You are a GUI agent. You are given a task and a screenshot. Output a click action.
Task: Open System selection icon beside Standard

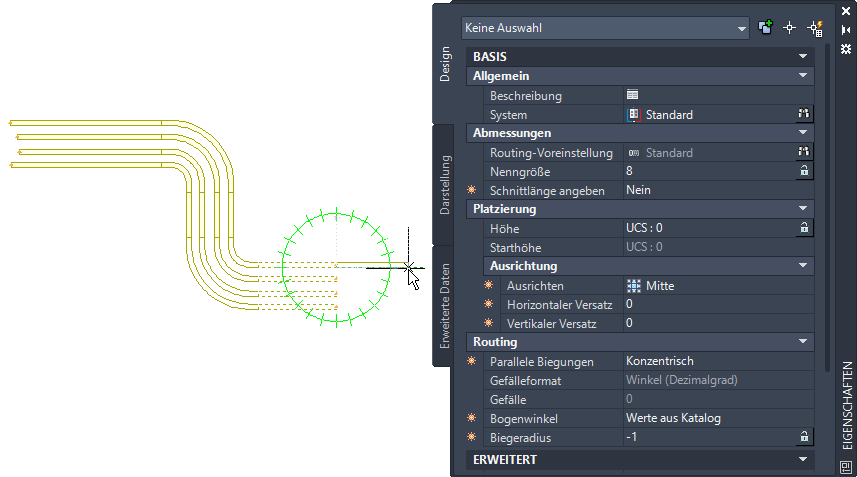pyautogui.click(x=804, y=114)
